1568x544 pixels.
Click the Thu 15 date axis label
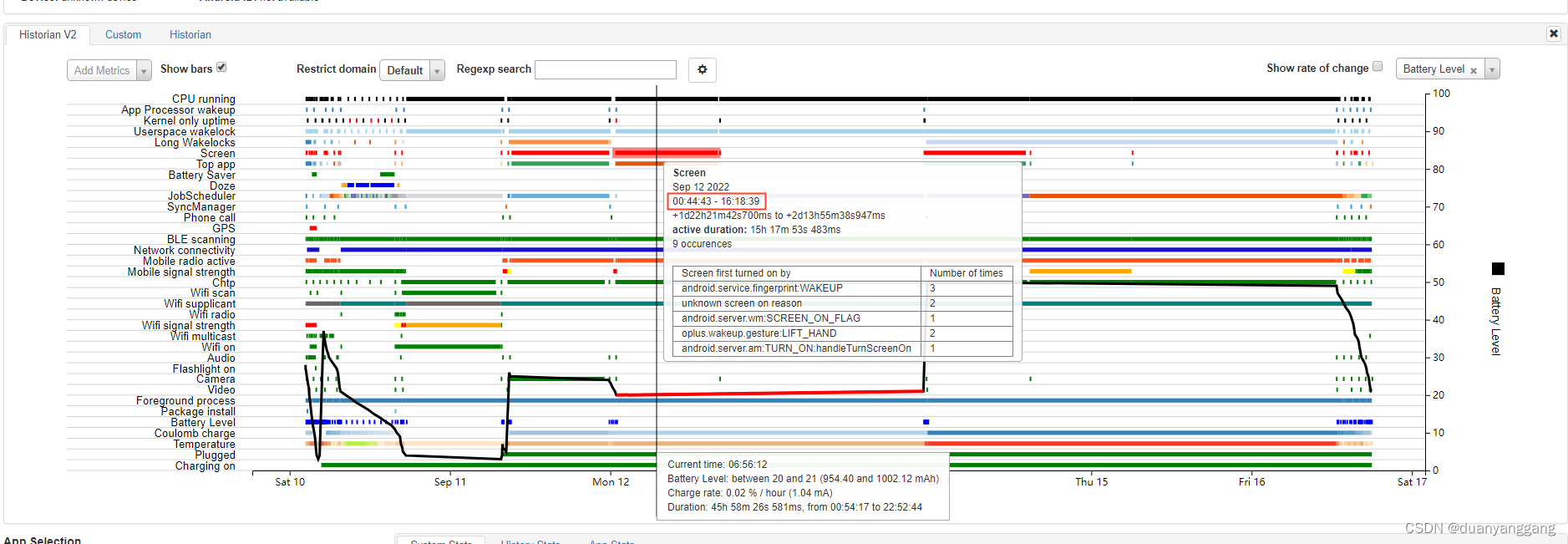click(1092, 482)
